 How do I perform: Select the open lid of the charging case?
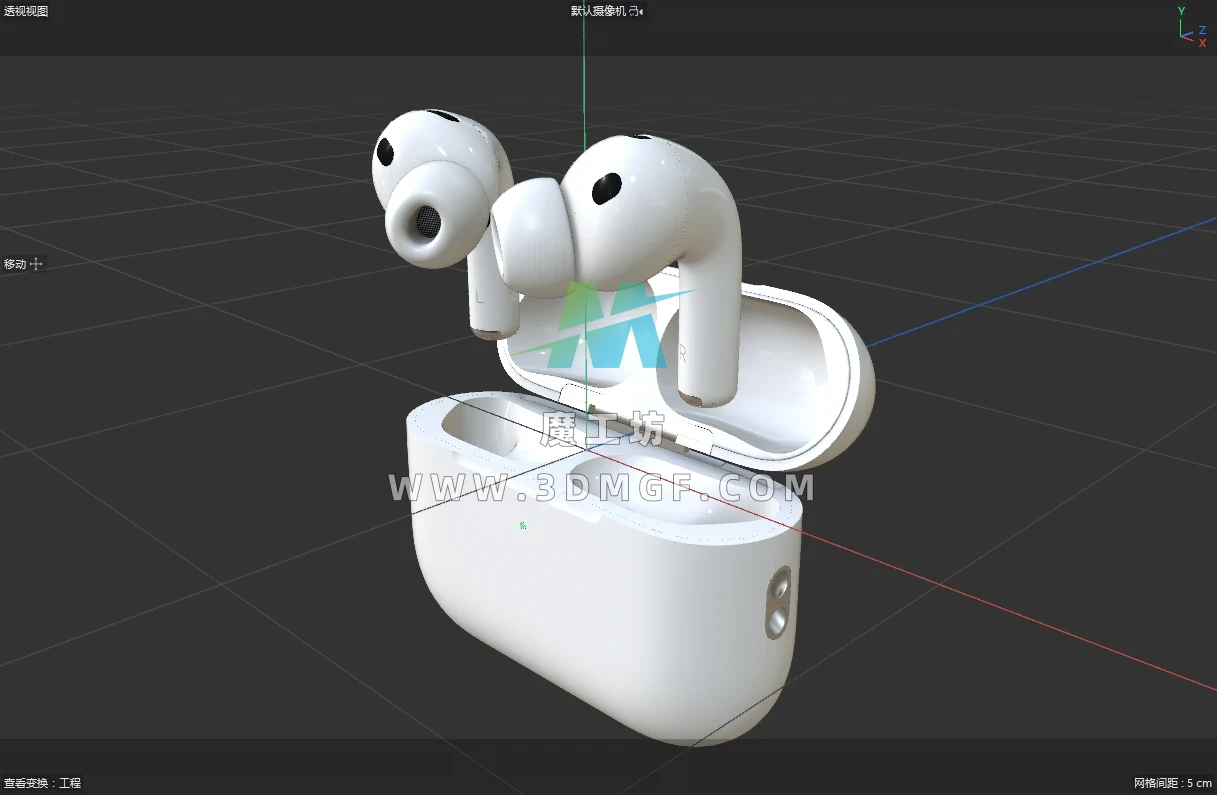(800, 390)
